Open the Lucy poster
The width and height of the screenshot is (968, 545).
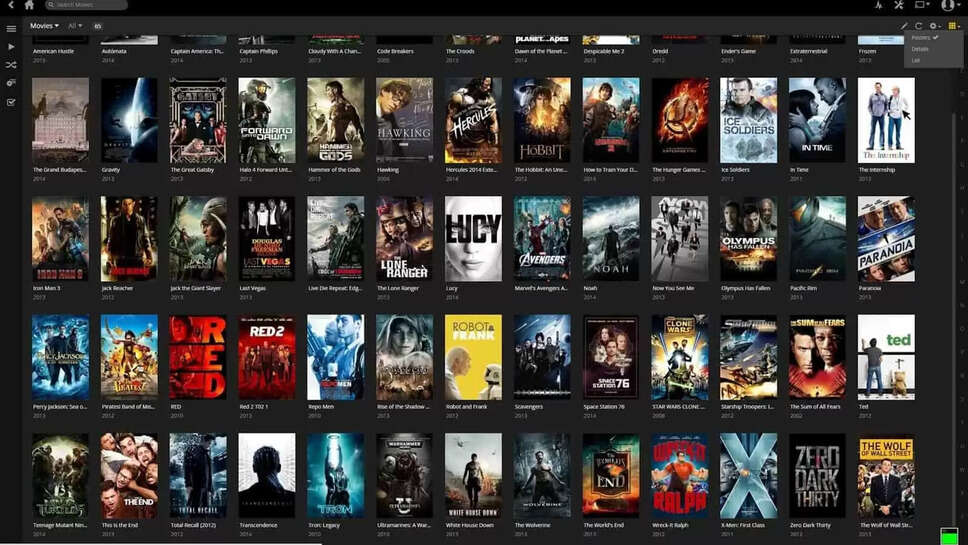(x=474, y=239)
